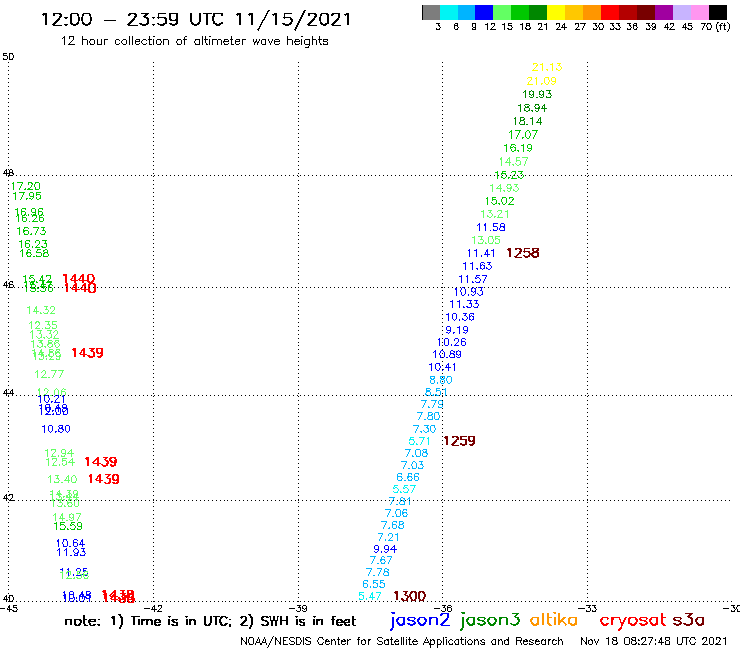The width and height of the screenshot is (740, 650).
Task: Select the blue value 10.80
Action: (56, 429)
